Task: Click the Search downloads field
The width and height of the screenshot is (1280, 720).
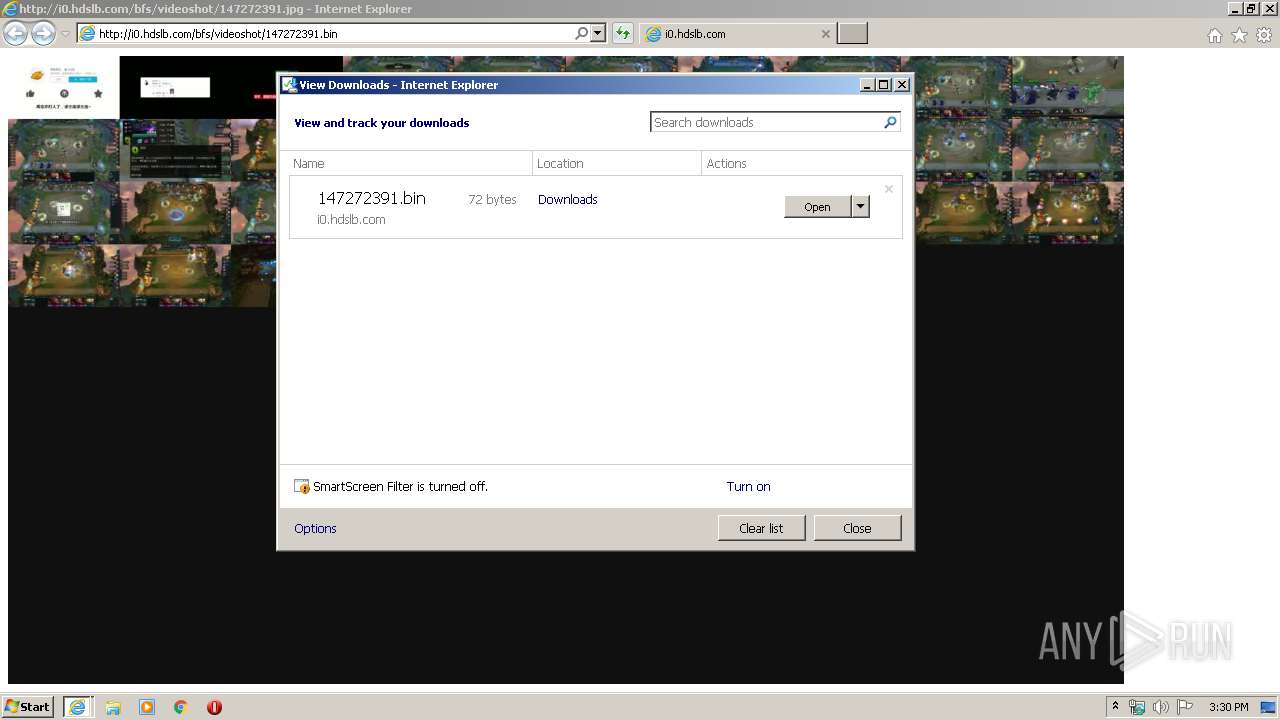Action: tap(766, 122)
